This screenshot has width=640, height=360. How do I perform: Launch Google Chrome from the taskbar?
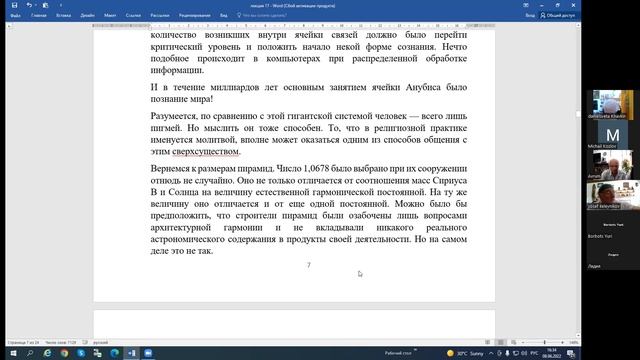pos(64,353)
